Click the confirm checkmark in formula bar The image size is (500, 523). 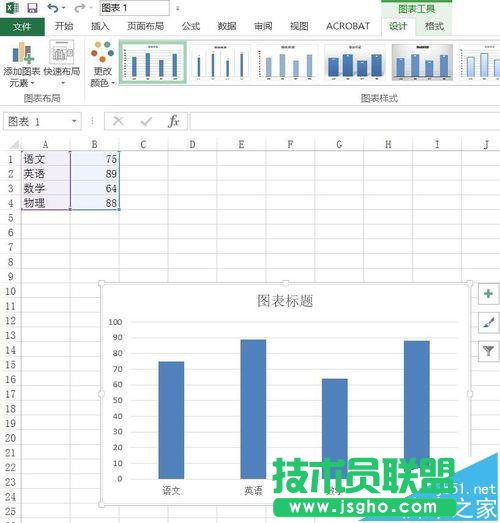click(x=146, y=121)
